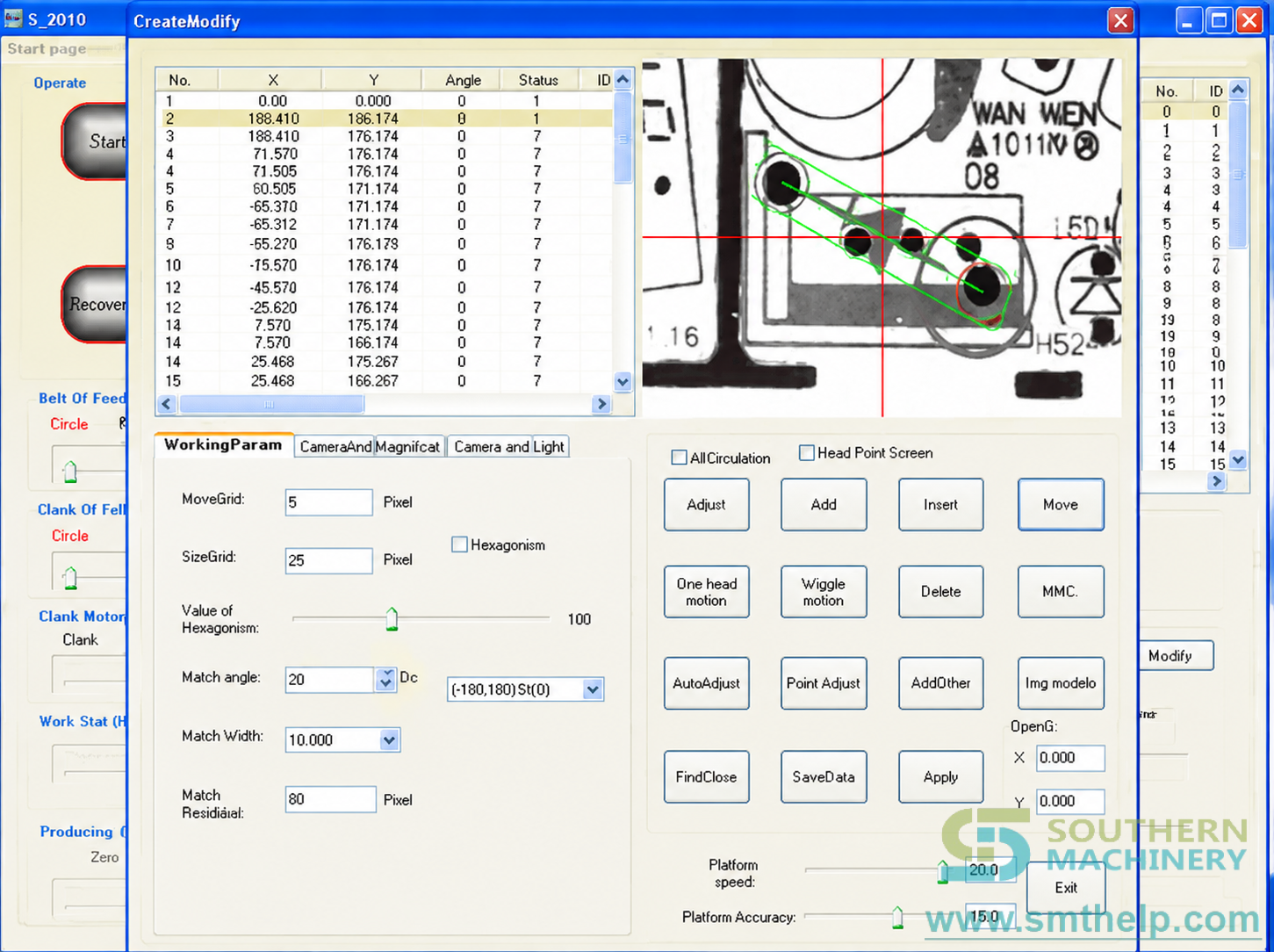The width and height of the screenshot is (1274, 952).
Task: Click the MoveGrid input field
Action: 328,502
